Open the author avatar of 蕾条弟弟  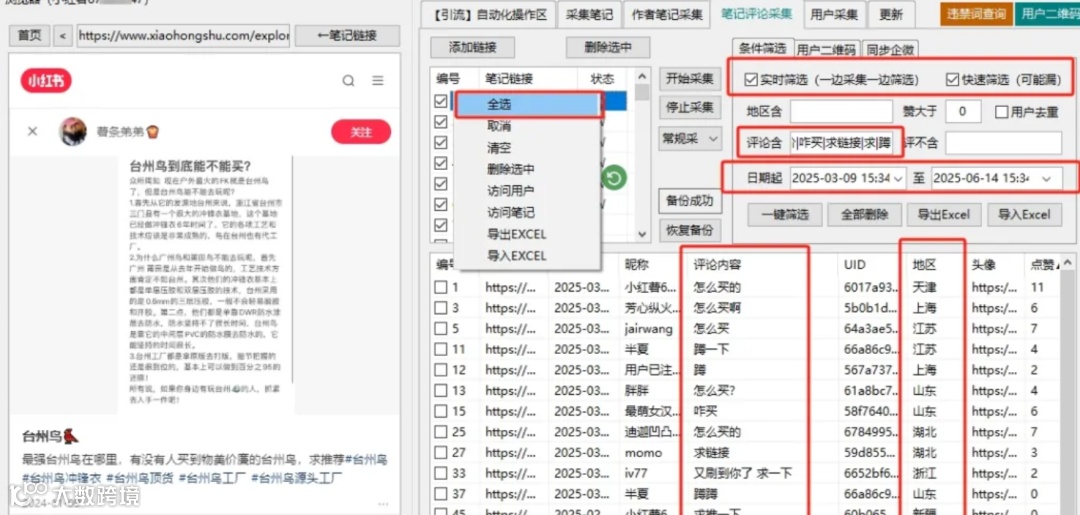pos(73,131)
